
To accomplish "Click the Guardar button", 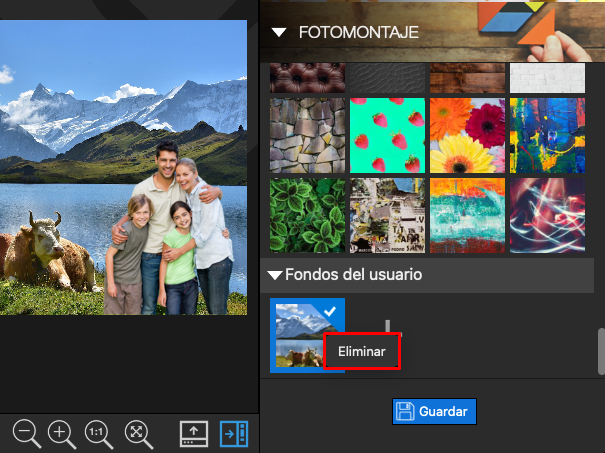I will 434,411.
